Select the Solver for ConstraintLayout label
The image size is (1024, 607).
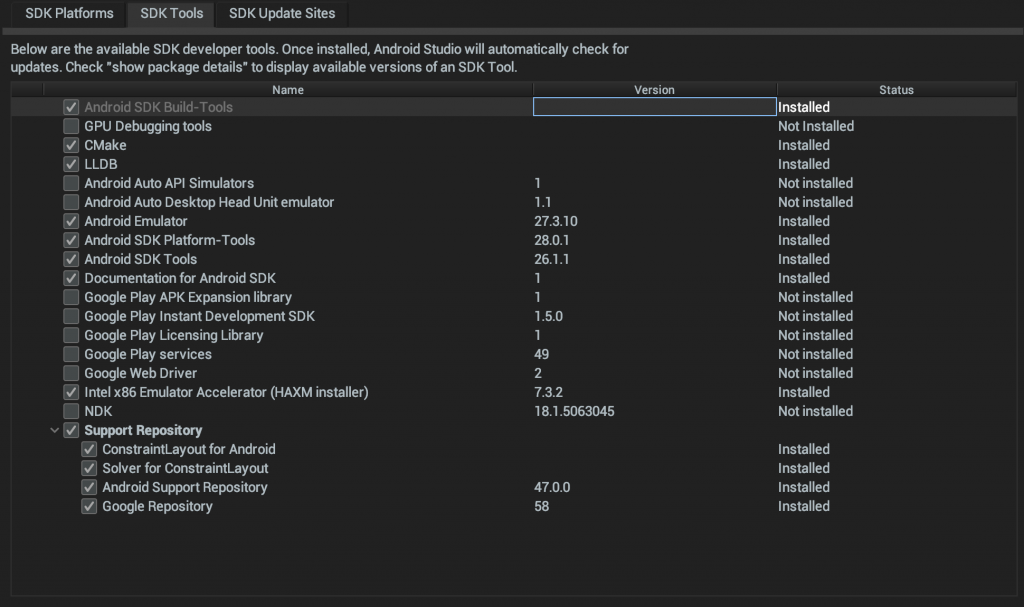click(185, 468)
